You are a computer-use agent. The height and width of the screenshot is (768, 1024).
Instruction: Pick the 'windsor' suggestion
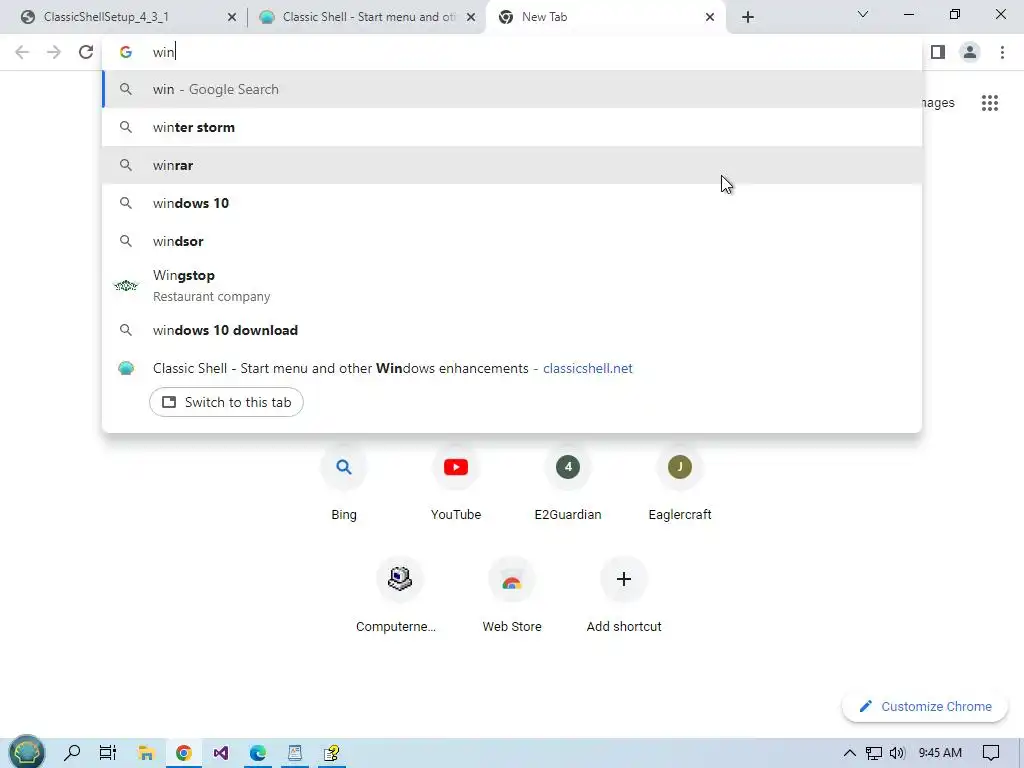pyautogui.click(x=513, y=241)
